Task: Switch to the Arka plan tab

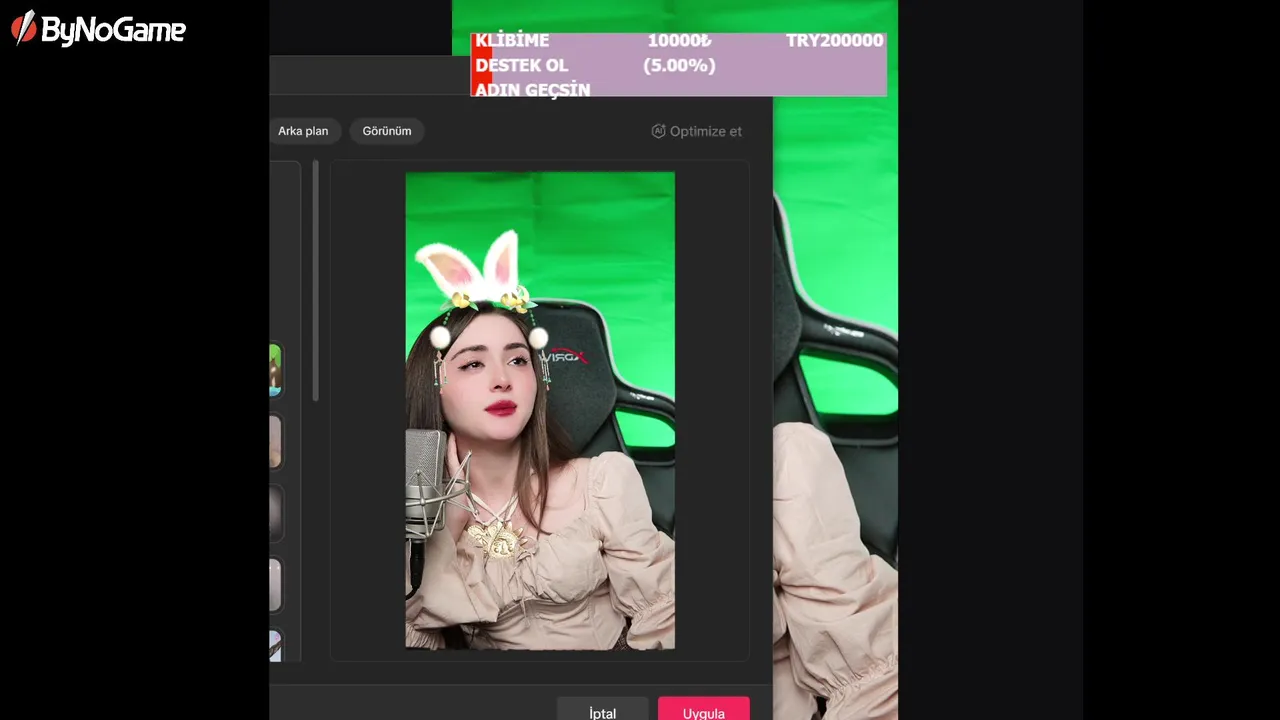Action: tap(304, 131)
